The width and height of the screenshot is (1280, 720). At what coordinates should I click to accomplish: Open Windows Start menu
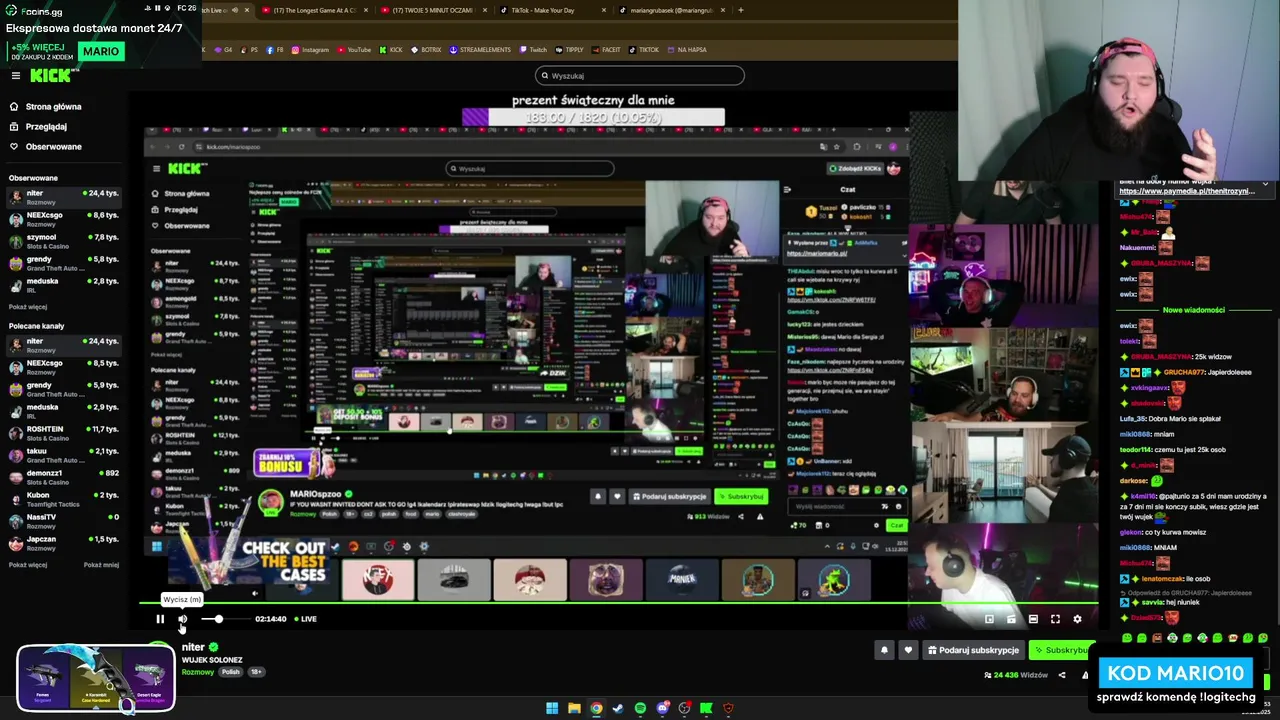click(x=552, y=708)
